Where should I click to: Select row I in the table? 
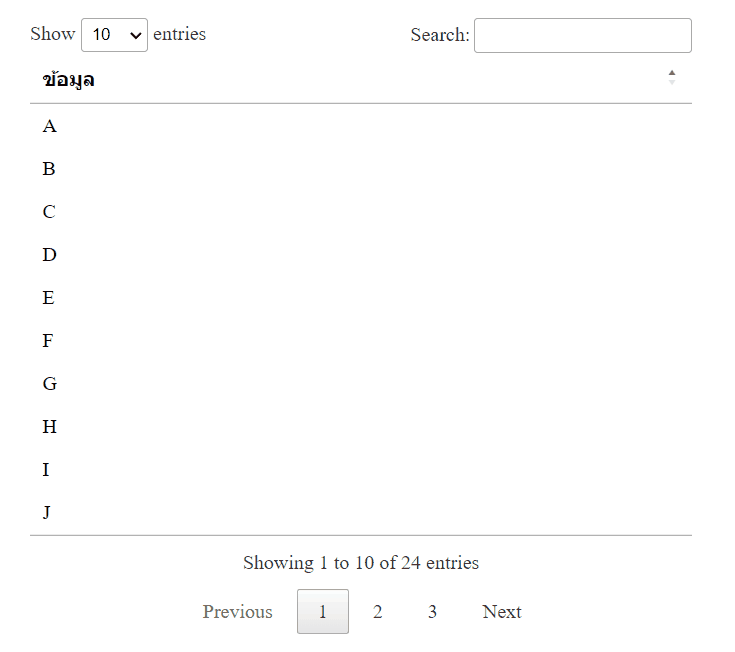pyautogui.click(x=46, y=470)
